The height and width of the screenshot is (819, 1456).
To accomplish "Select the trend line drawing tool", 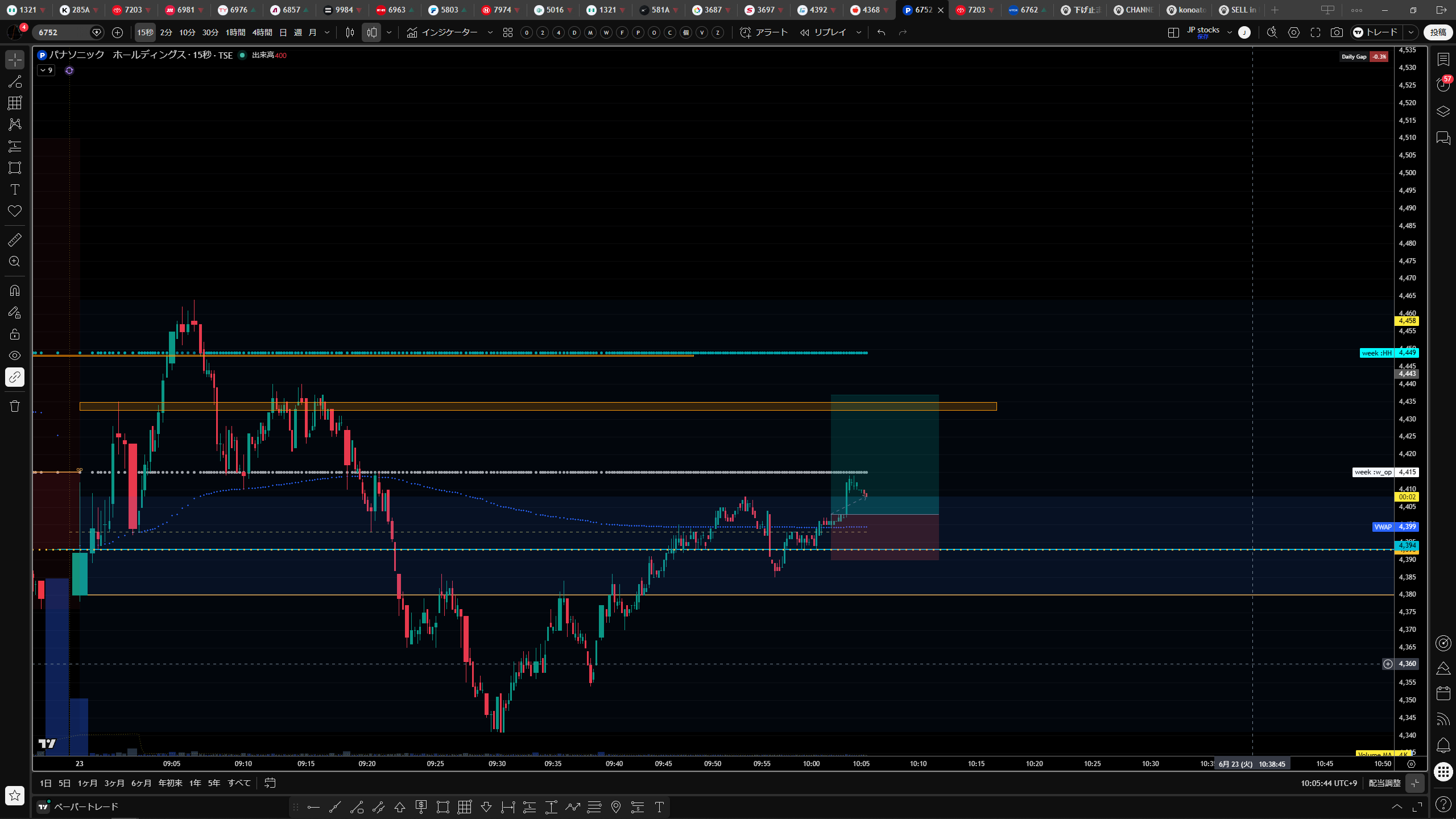I will pyautogui.click(x=15, y=81).
